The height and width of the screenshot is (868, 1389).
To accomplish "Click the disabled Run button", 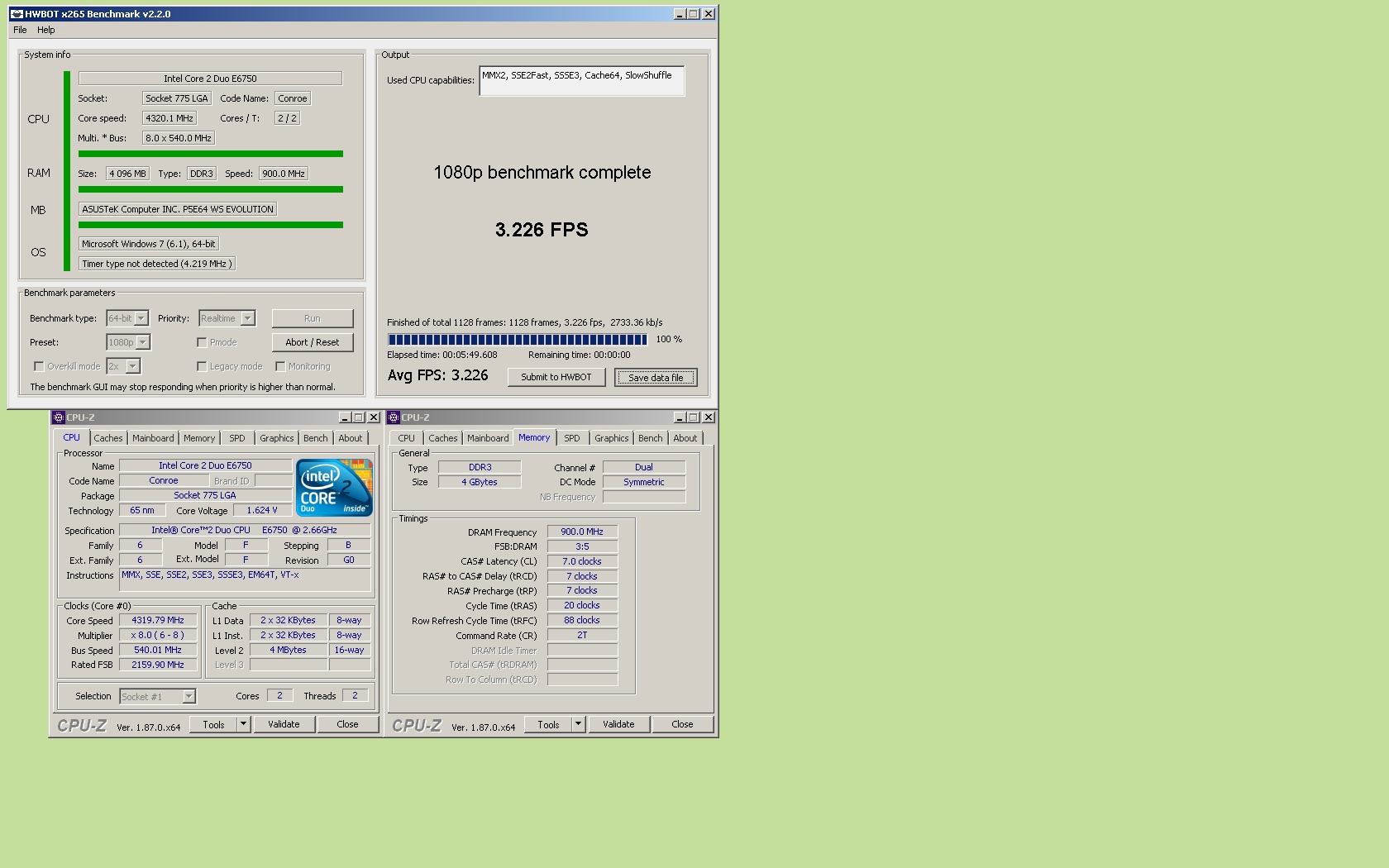I will coord(313,318).
